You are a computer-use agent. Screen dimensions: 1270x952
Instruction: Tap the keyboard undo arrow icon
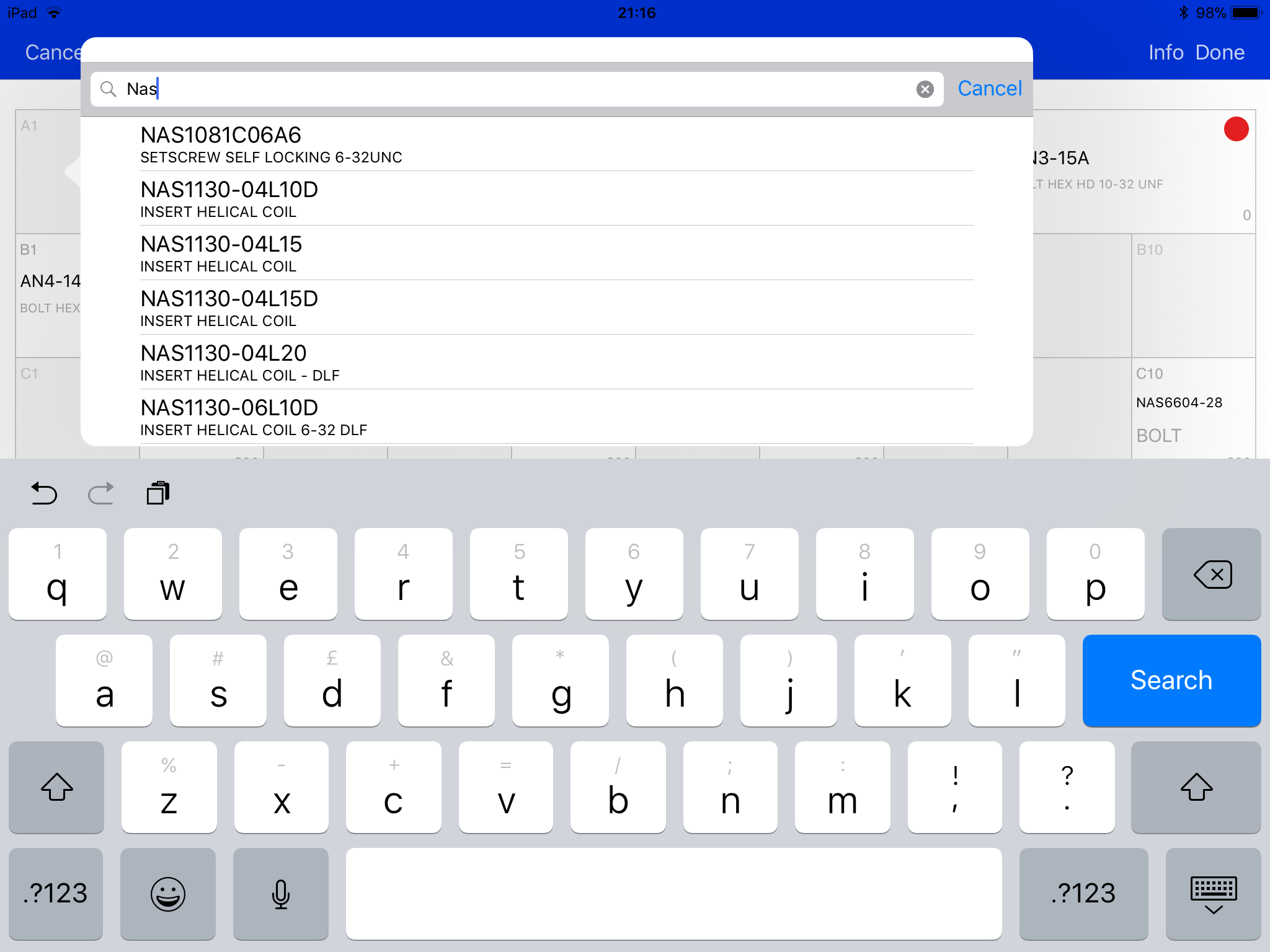(x=44, y=493)
